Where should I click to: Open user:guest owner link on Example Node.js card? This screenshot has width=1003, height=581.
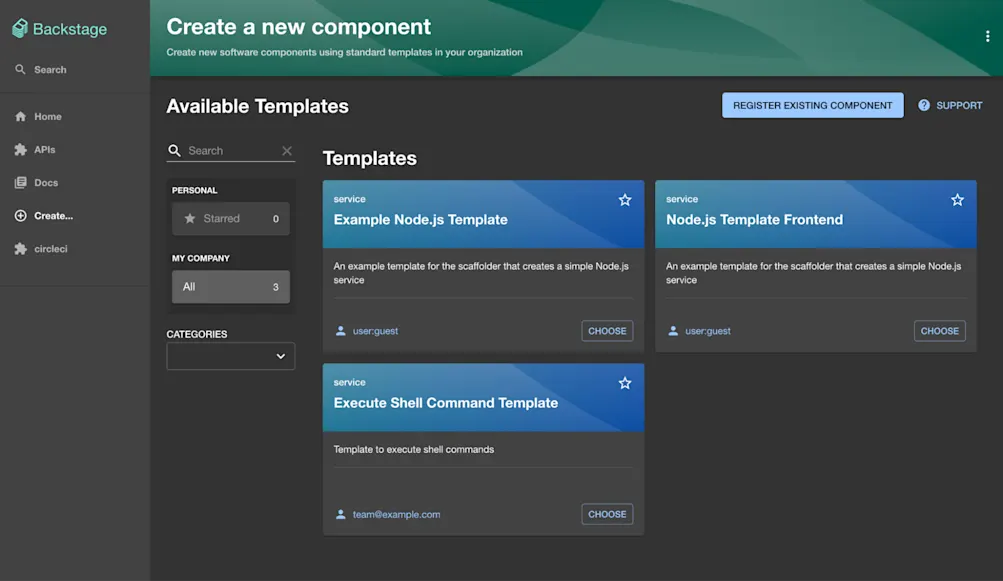point(375,331)
